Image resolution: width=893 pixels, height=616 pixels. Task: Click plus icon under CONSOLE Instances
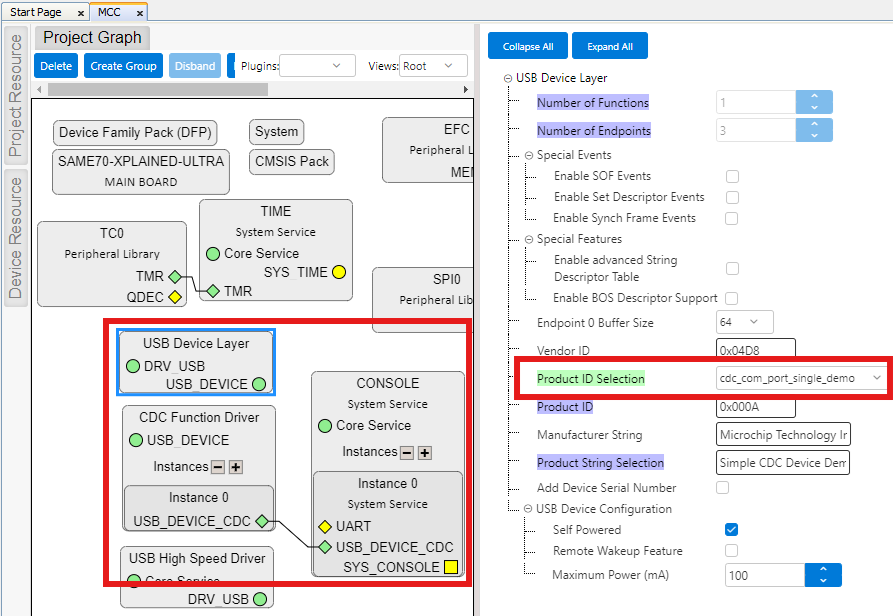point(425,452)
